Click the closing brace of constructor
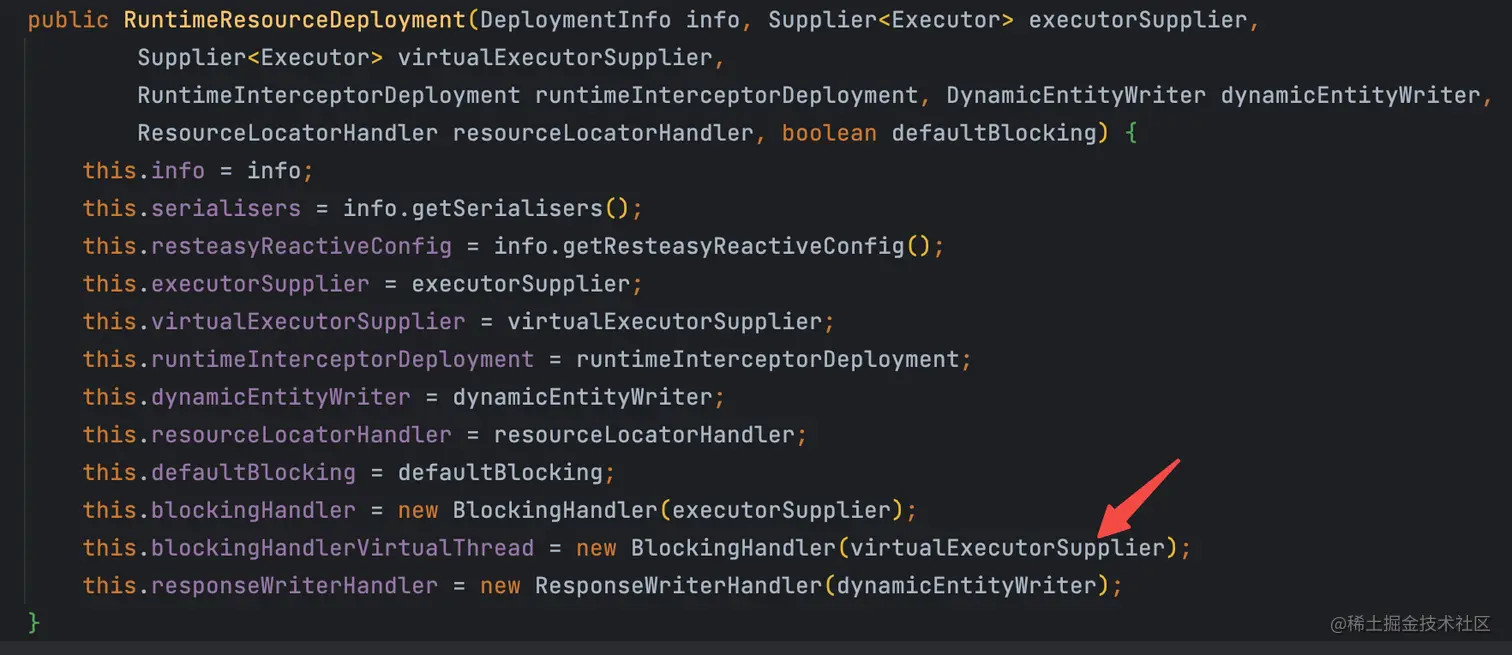Image resolution: width=1512 pixels, height=655 pixels. point(34,623)
